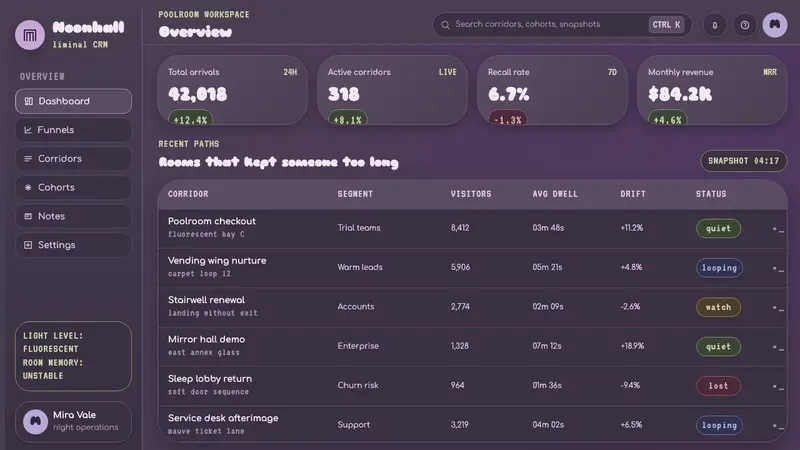
Task: Open the top-right user avatar
Action: click(774, 24)
